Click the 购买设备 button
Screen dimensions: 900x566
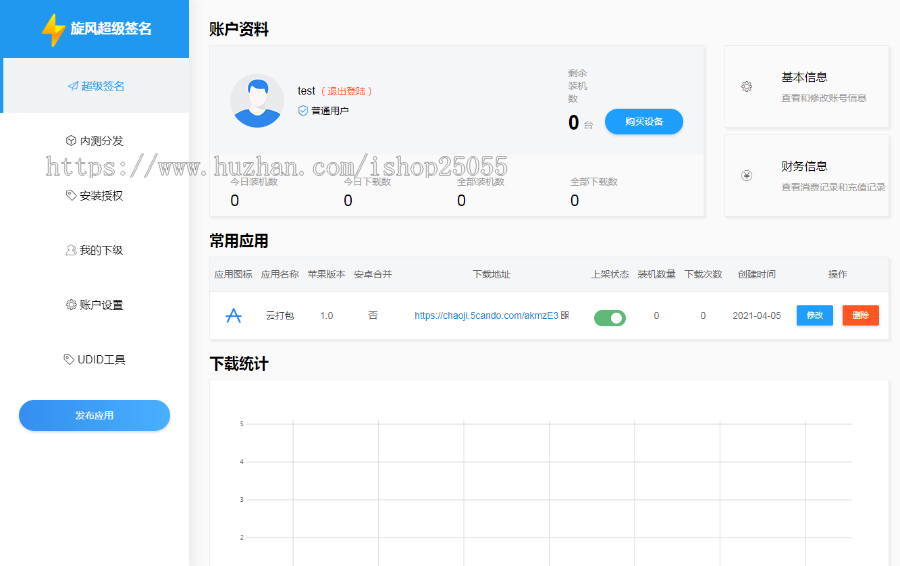[644, 122]
